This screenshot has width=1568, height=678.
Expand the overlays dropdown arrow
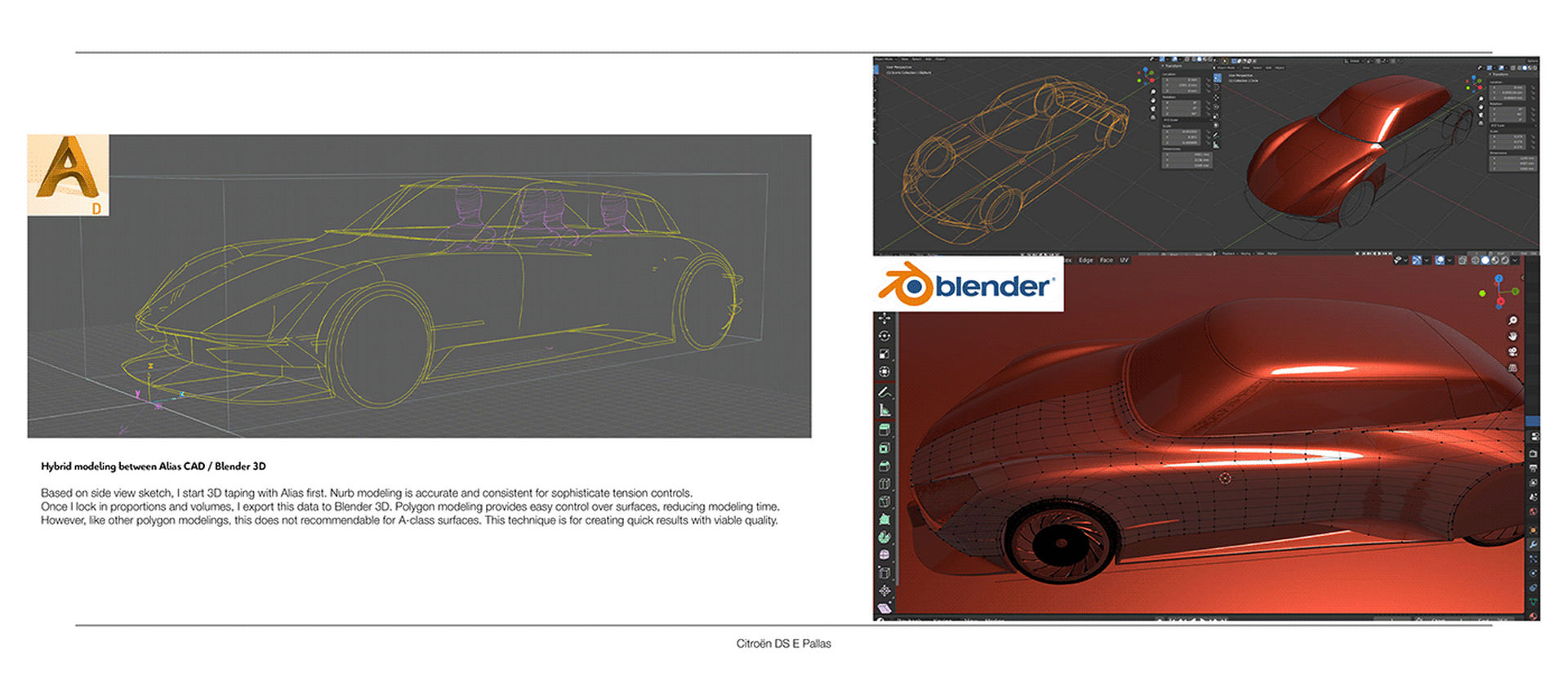point(1449,261)
